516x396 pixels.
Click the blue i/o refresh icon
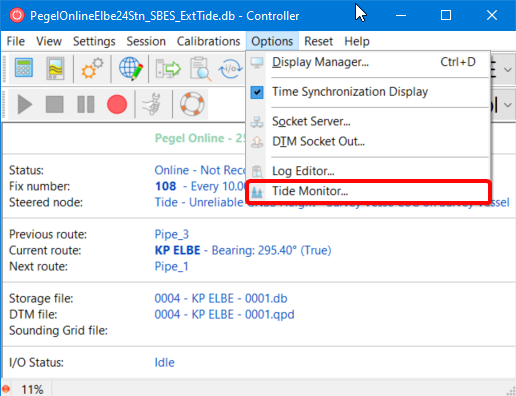point(230,69)
